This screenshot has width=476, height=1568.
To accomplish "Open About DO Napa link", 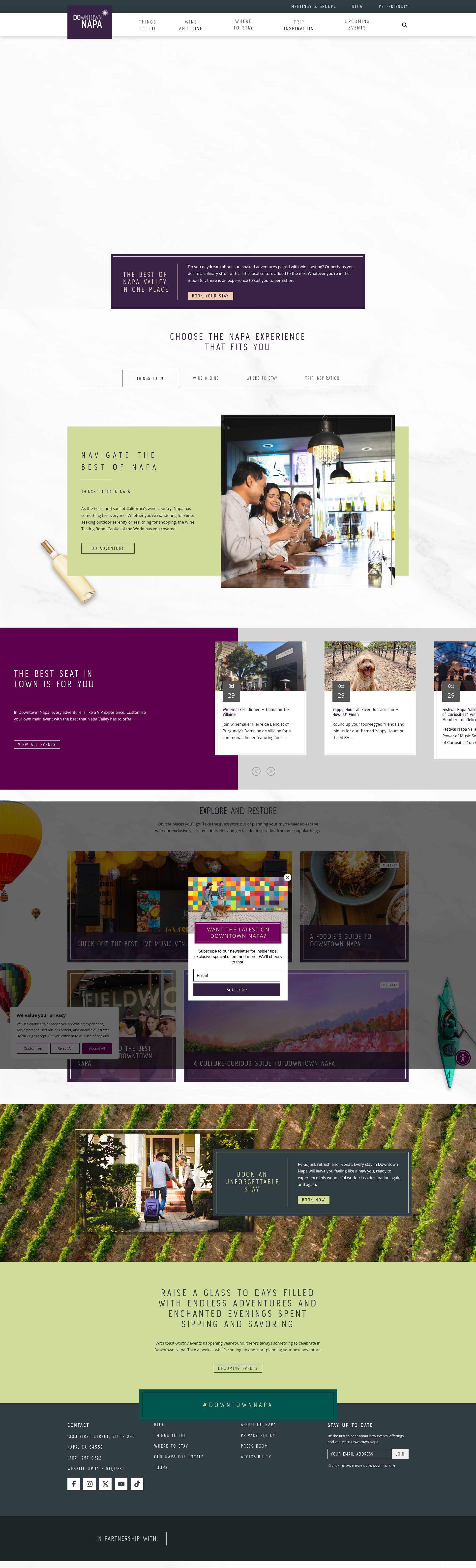I will tap(258, 1424).
